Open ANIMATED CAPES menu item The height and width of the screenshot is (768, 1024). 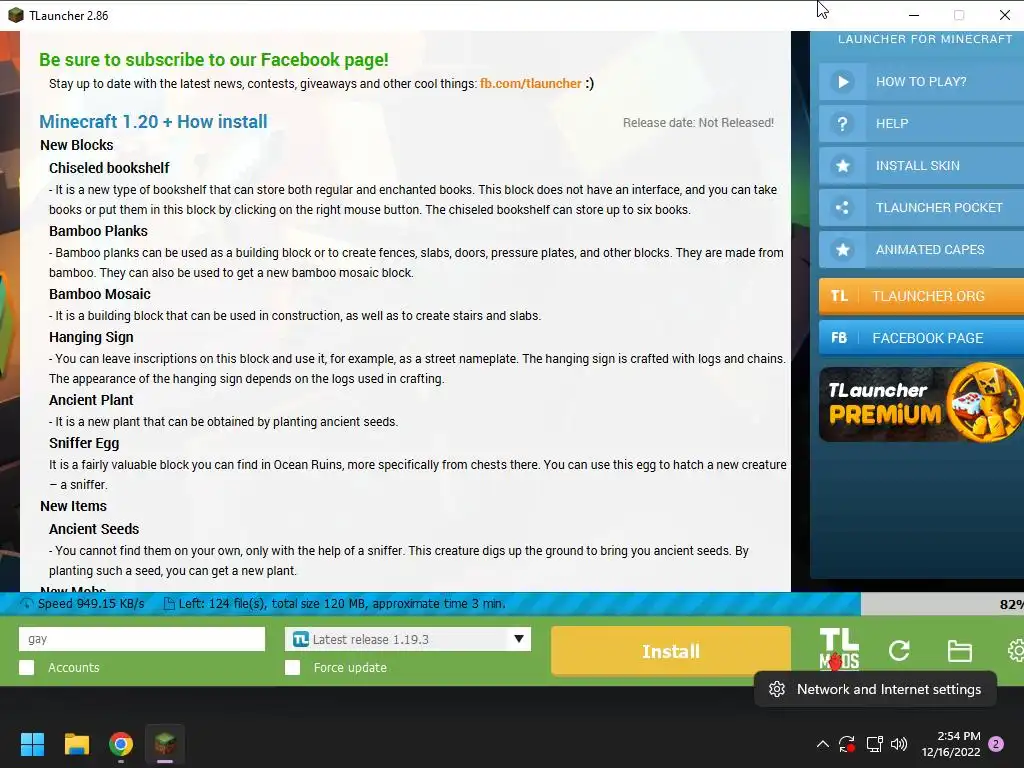921,249
